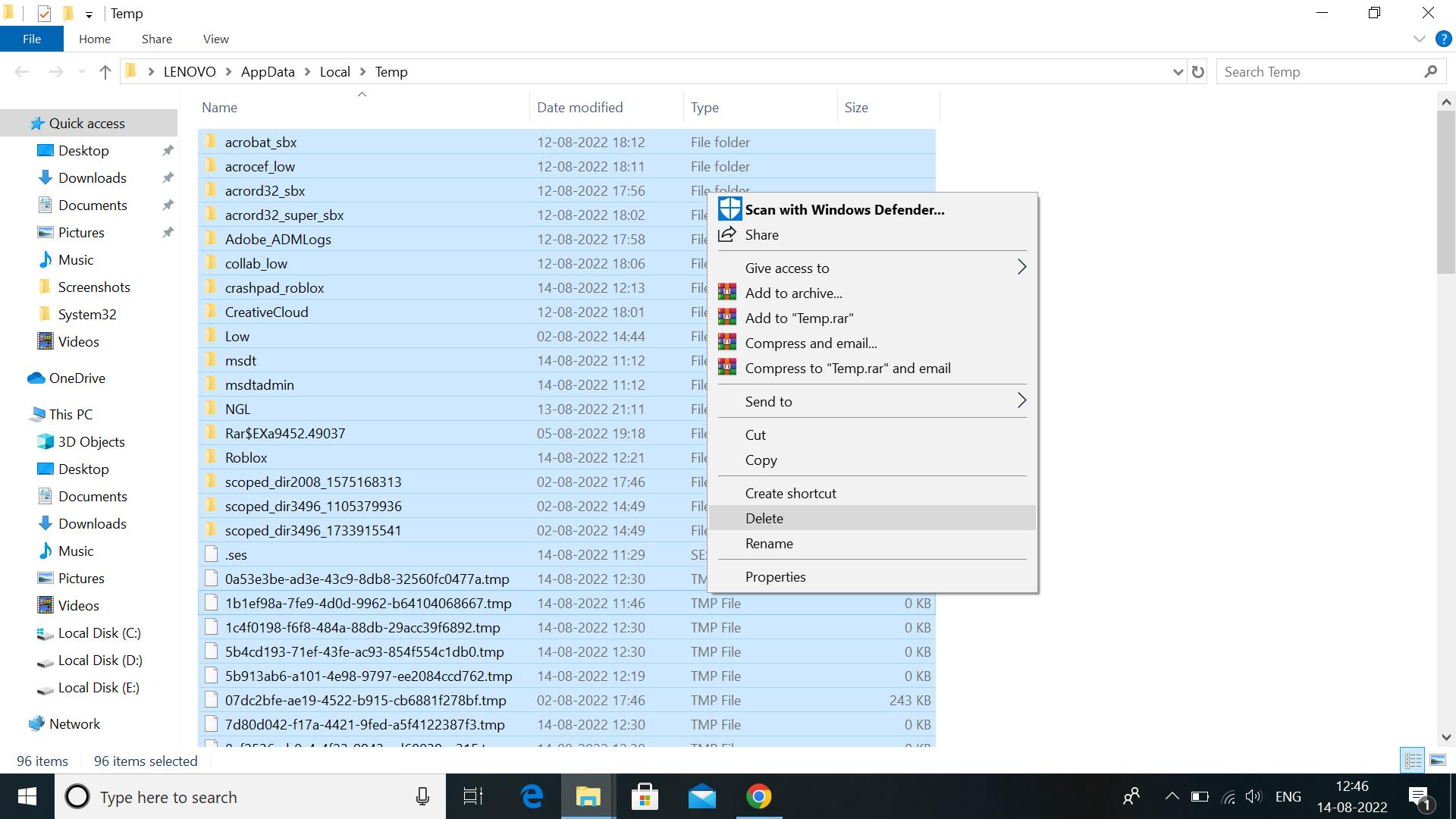The height and width of the screenshot is (819, 1456).
Task: Navigate to AppData in the breadcrumb path
Action: click(x=268, y=72)
